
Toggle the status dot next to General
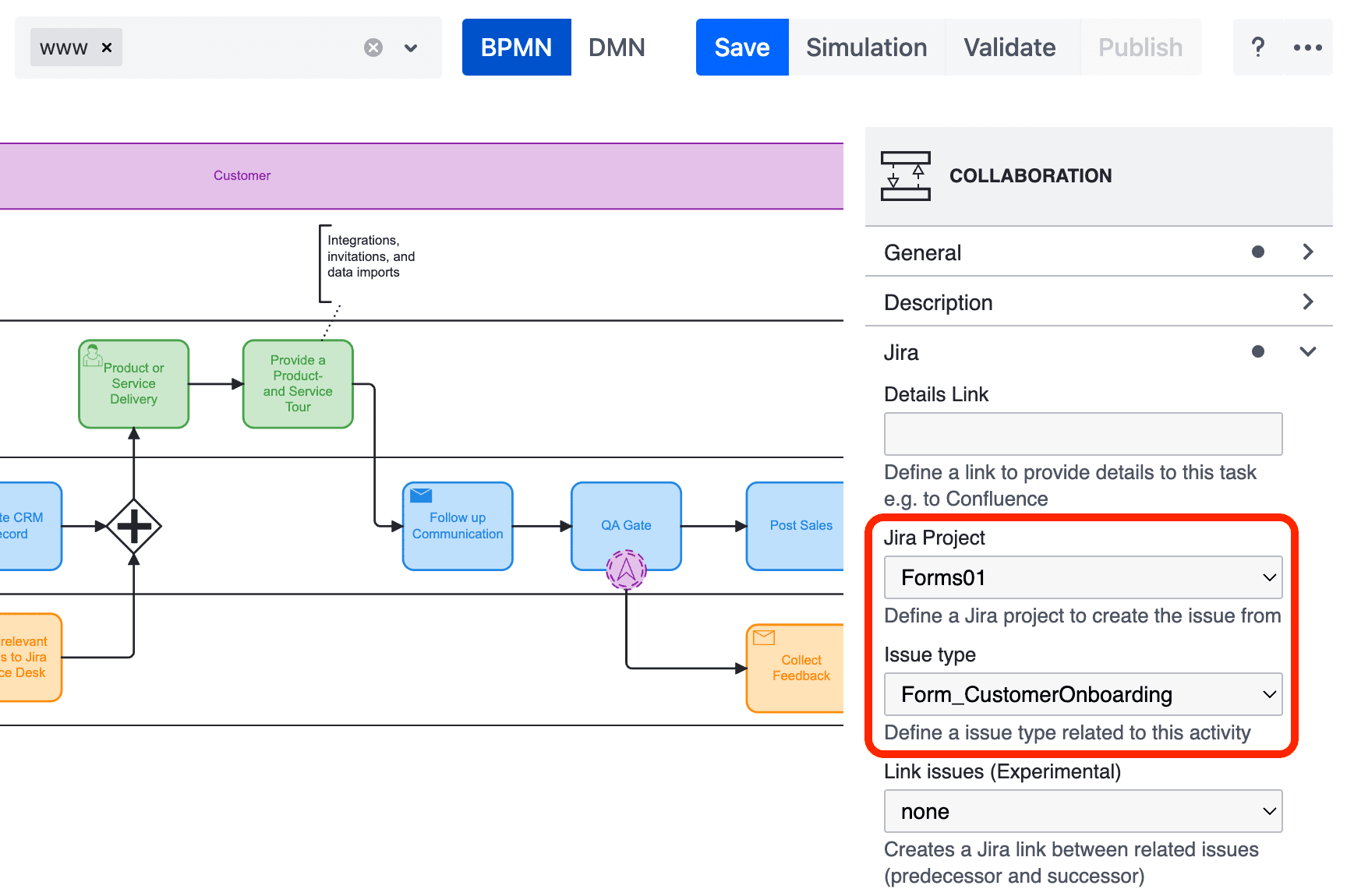[x=1258, y=252]
